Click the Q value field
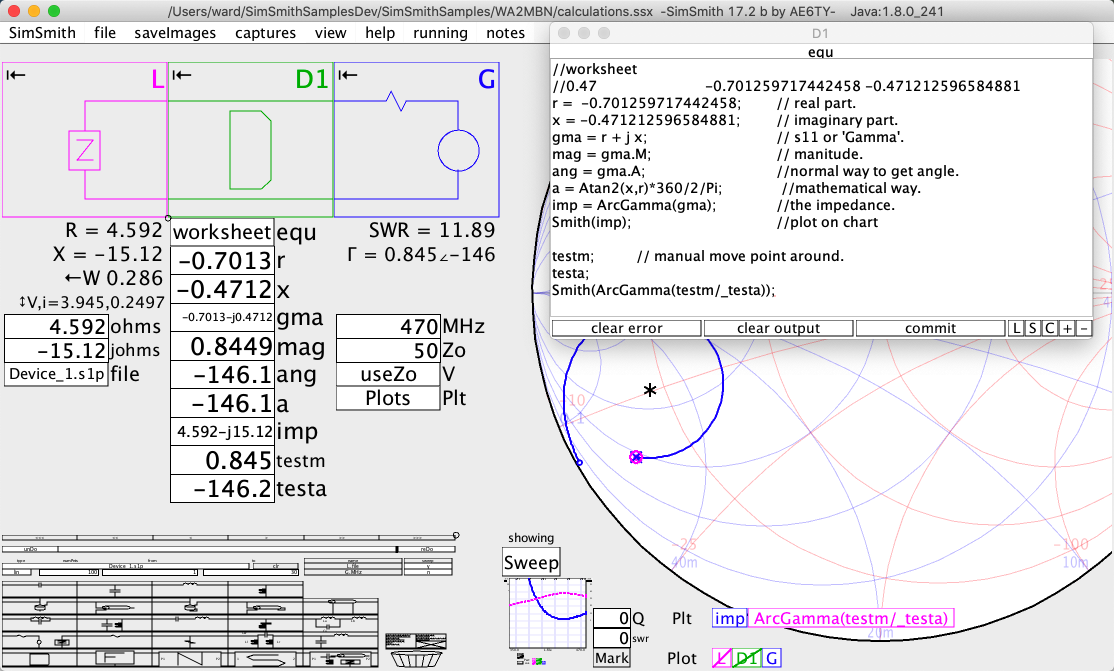 click(612, 618)
